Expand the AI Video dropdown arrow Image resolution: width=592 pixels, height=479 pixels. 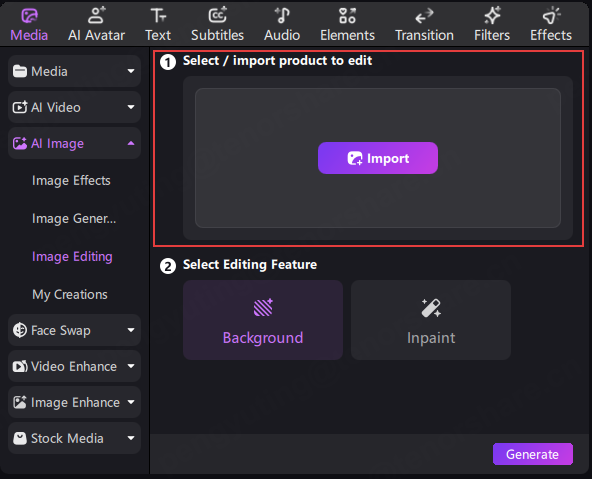point(131,107)
